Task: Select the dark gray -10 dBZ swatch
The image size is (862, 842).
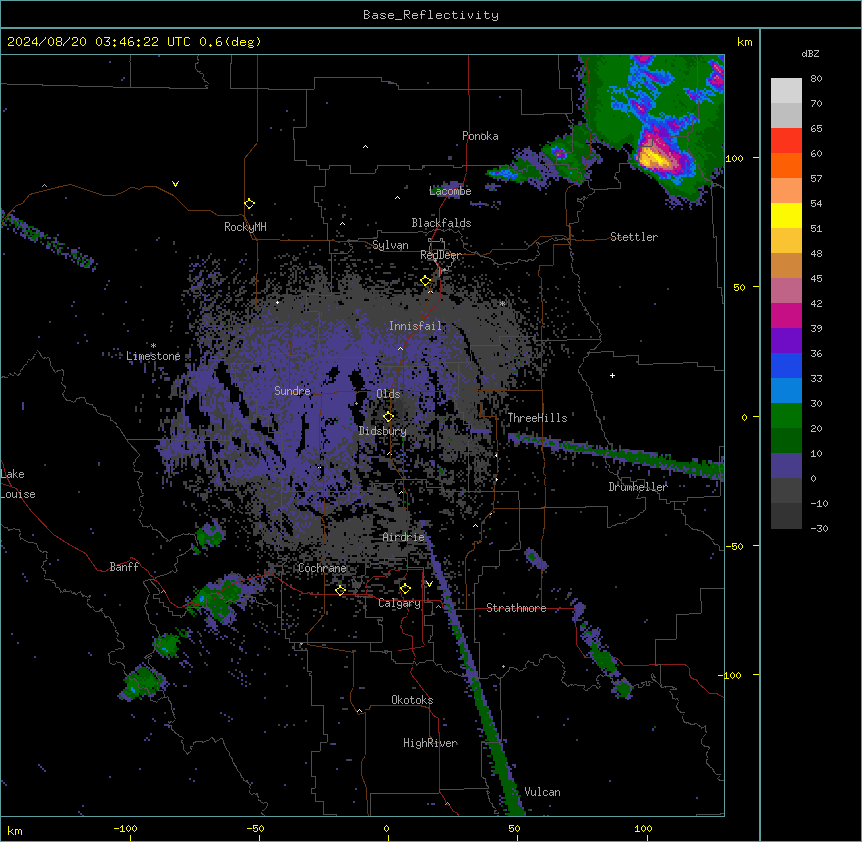Action: 786,516
